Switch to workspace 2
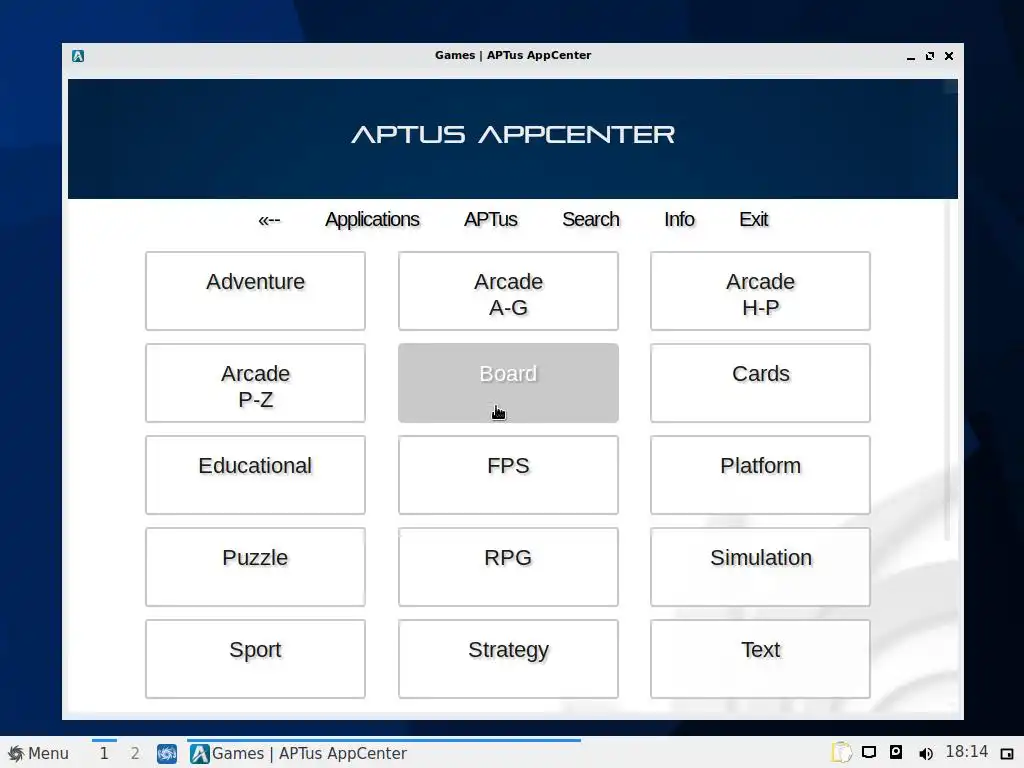Viewport: 1024px width, 768px height. pyautogui.click(x=135, y=753)
